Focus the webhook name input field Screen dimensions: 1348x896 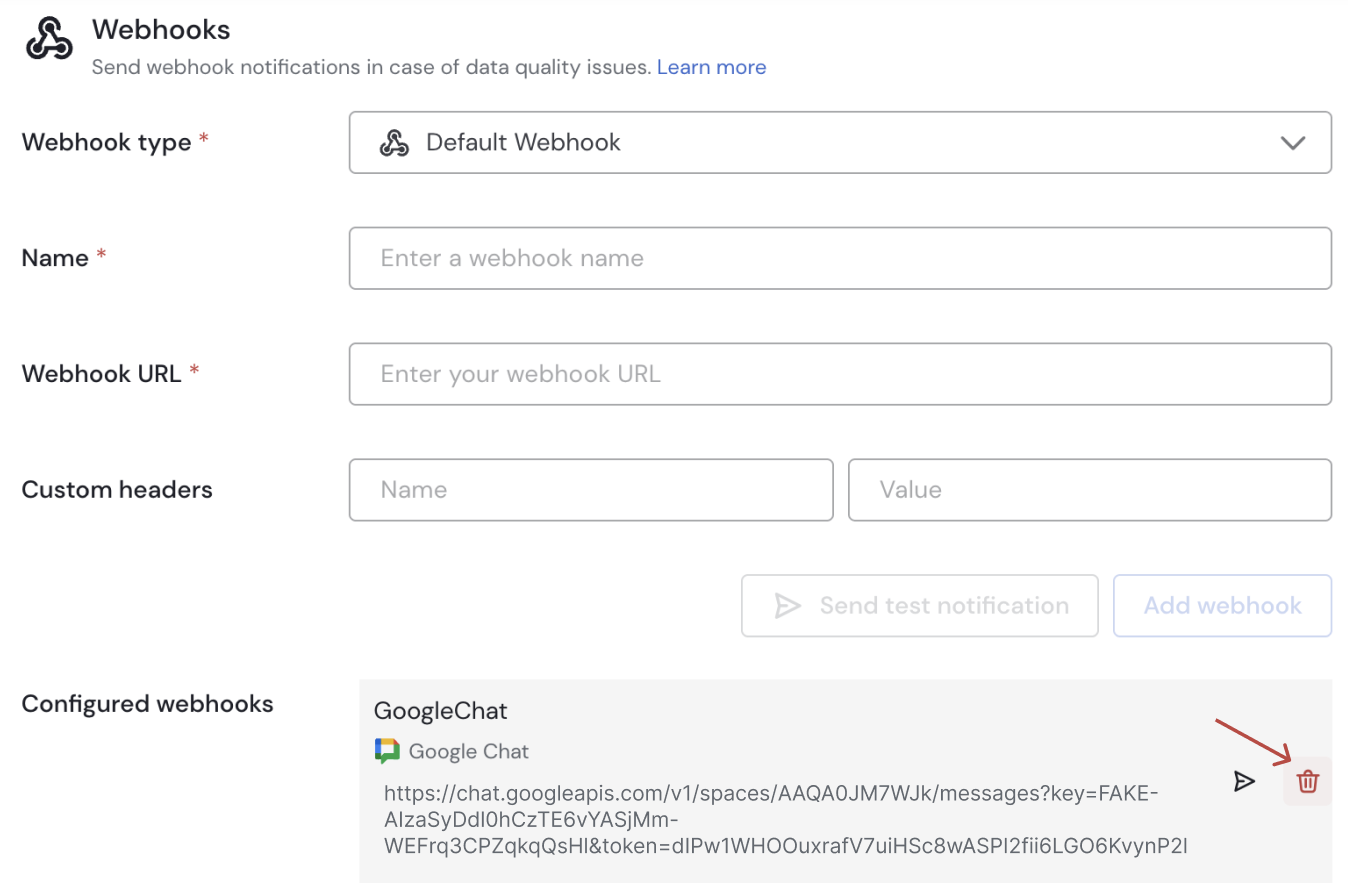coord(840,258)
